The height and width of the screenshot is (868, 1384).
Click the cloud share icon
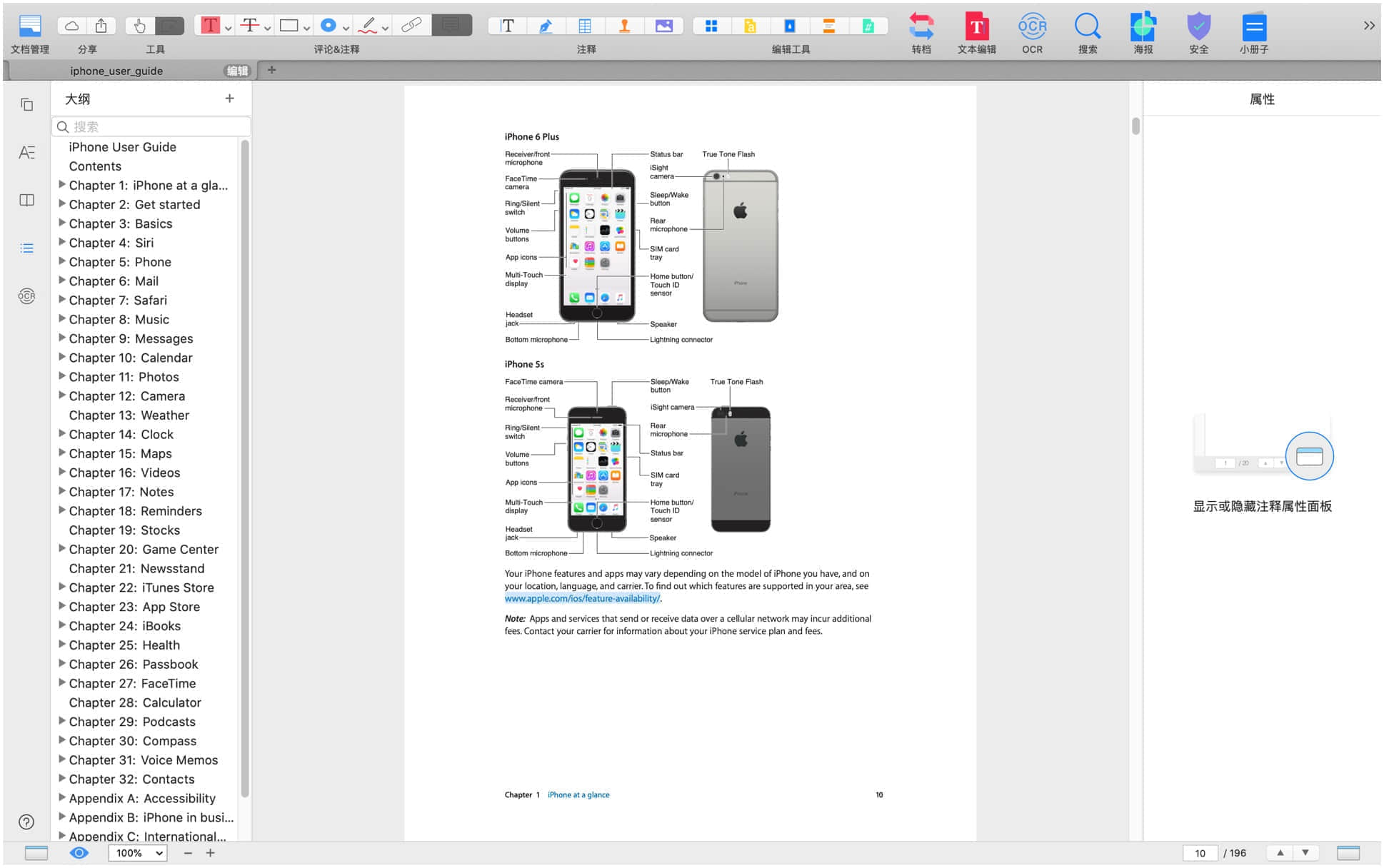pyautogui.click(x=72, y=26)
